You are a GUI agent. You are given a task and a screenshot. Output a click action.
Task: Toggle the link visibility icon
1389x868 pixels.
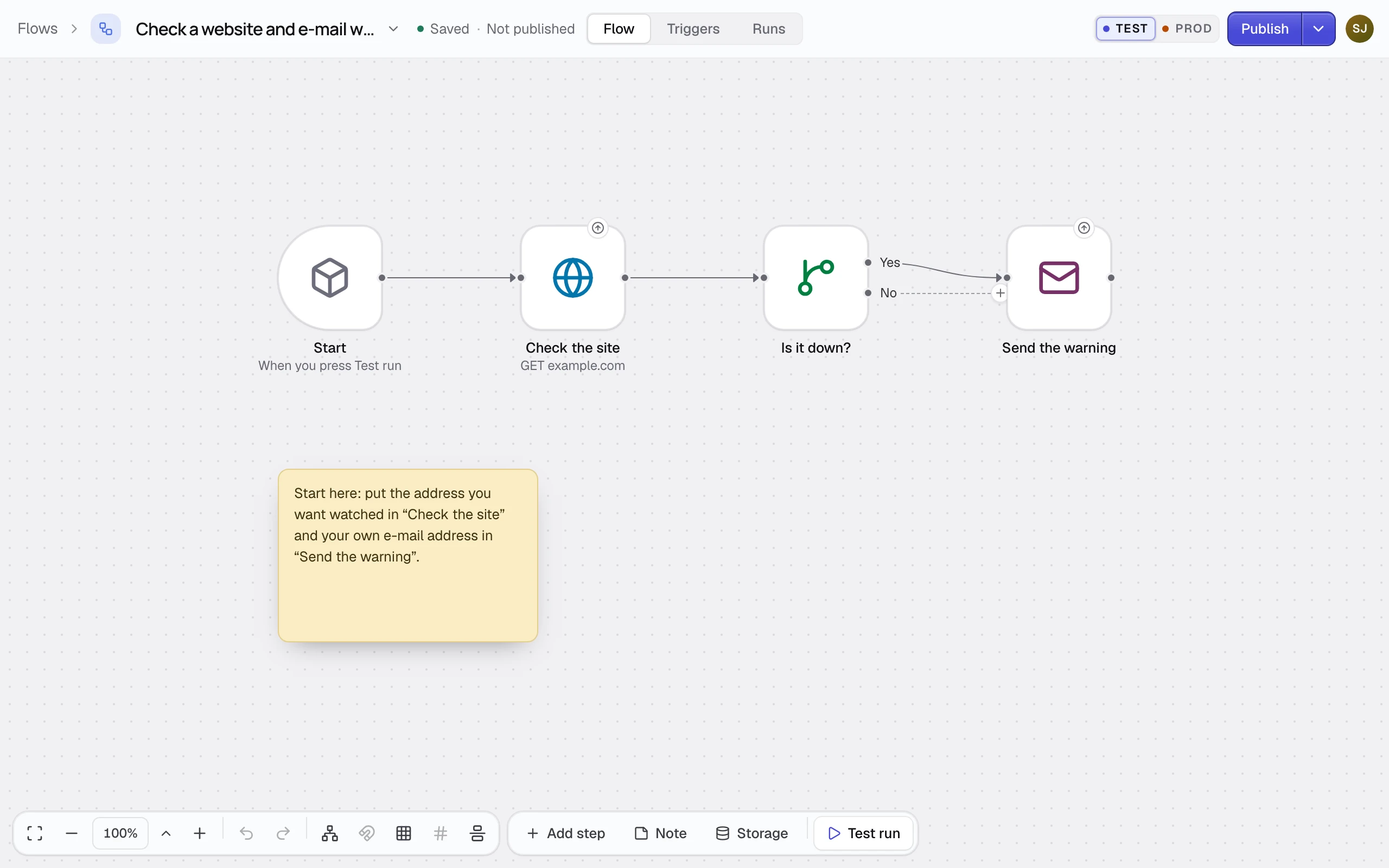click(367, 833)
